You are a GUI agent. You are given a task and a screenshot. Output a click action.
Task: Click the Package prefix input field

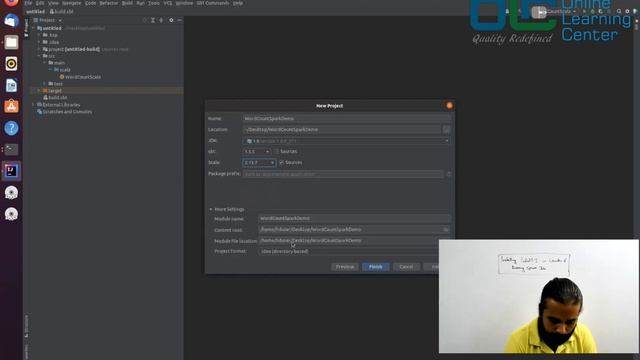(343, 174)
